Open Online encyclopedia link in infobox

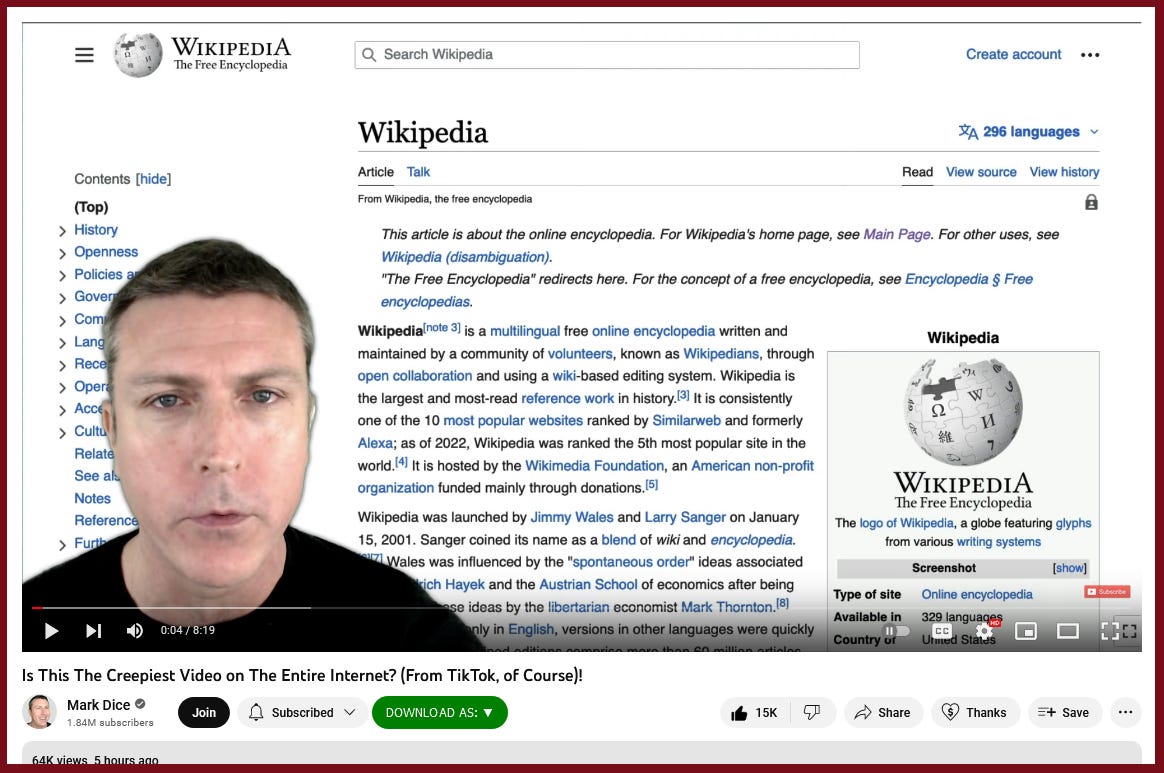click(977, 594)
